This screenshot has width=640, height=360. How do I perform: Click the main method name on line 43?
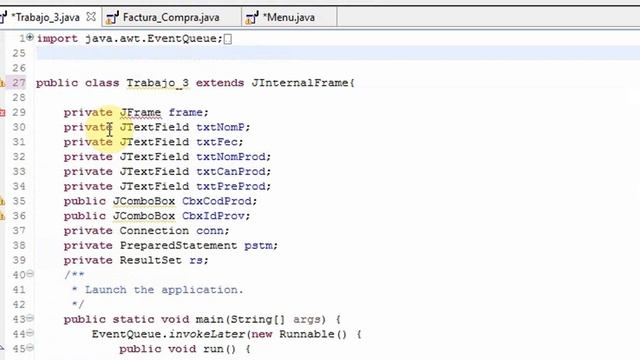pos(210,320)
